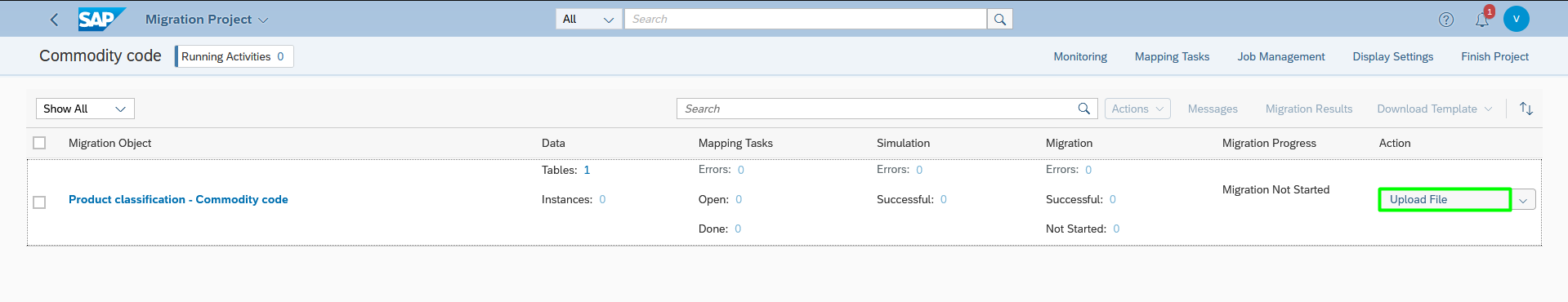Open the Migration Project title menu
Viewport: 1568px width, 302px height.
tap(206, 19)
